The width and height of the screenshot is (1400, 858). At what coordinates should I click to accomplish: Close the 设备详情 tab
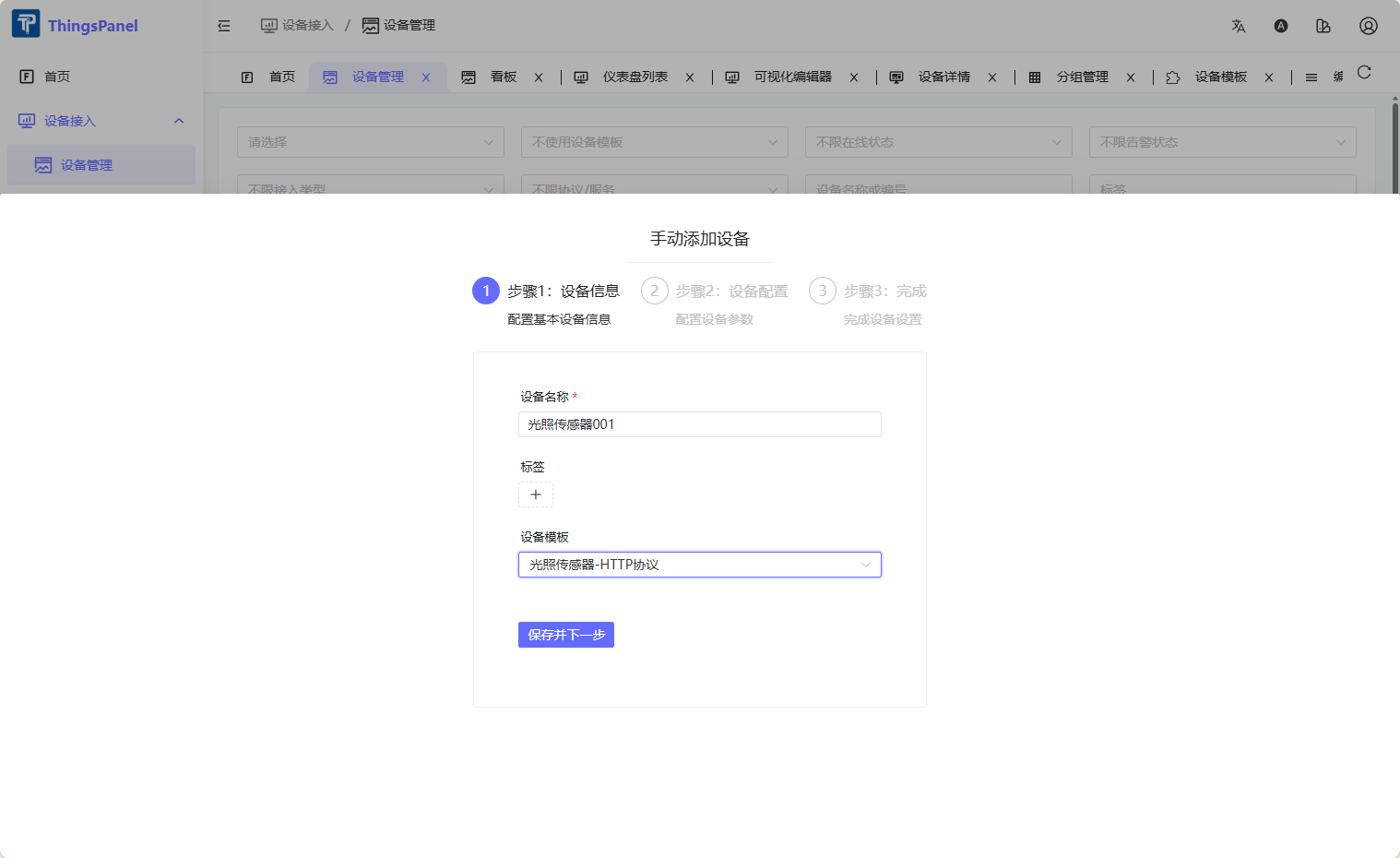[992, 77]
